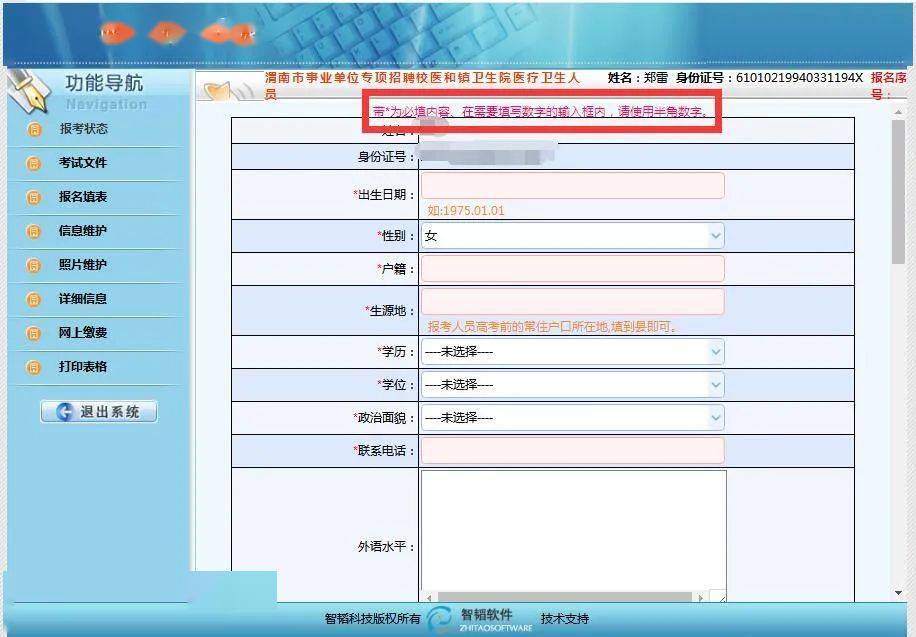Focus the 生源地 input field
This screenshot has height=637, width=916.
(x=572, y=302)
